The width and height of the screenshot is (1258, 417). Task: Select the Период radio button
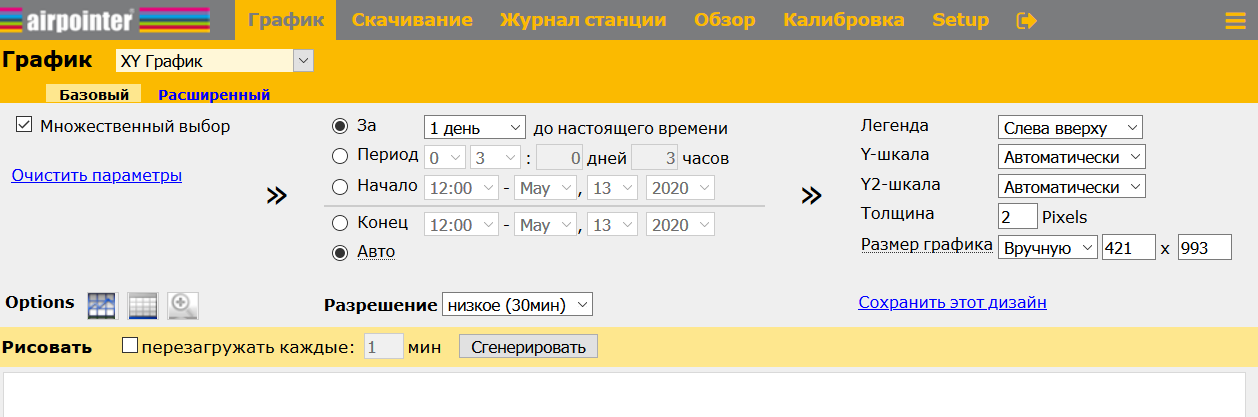(x=340, y=156)
